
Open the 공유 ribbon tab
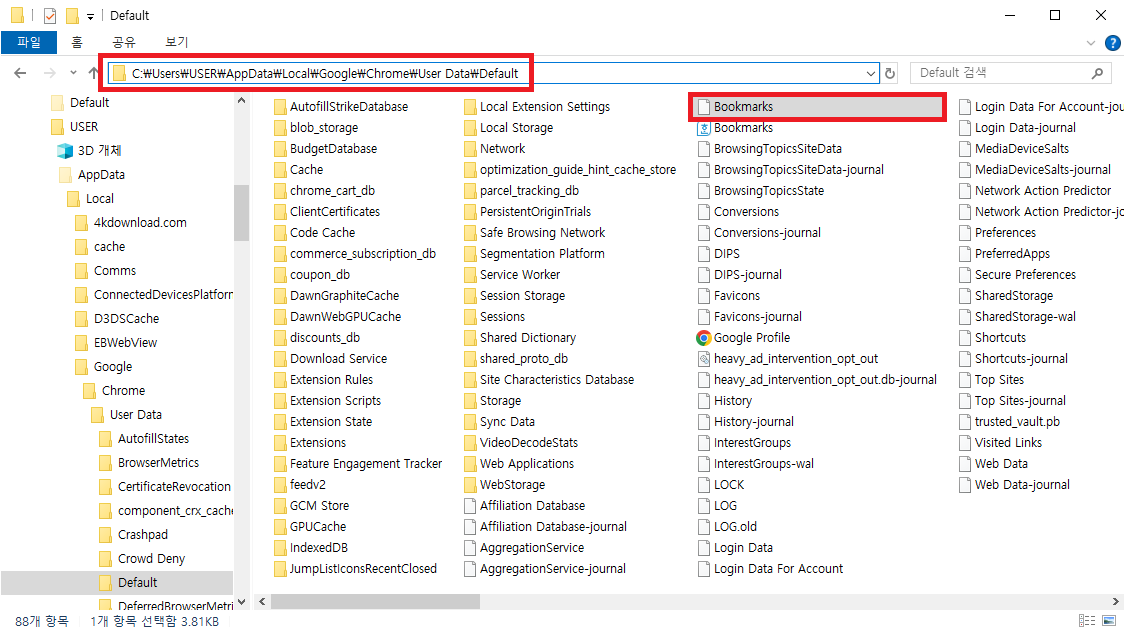(124, 42)
